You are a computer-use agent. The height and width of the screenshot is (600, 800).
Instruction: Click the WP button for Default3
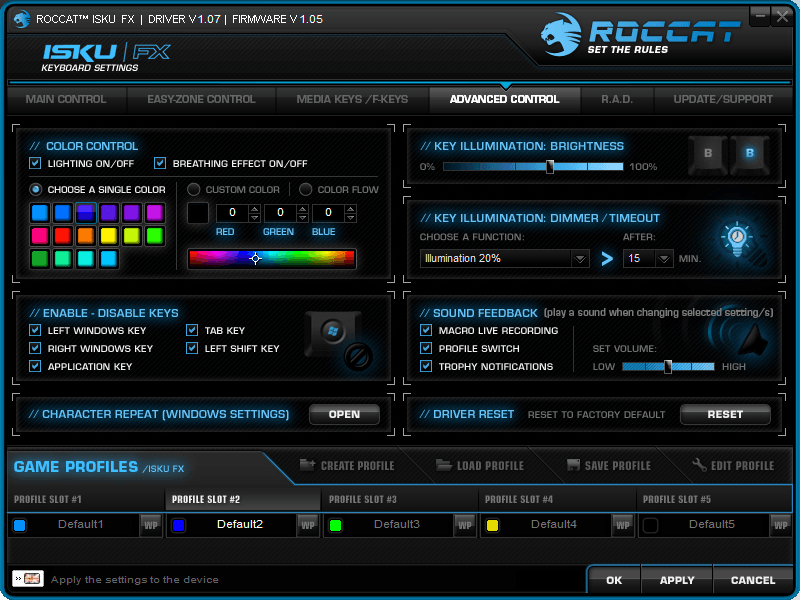(x=465, y=525)
